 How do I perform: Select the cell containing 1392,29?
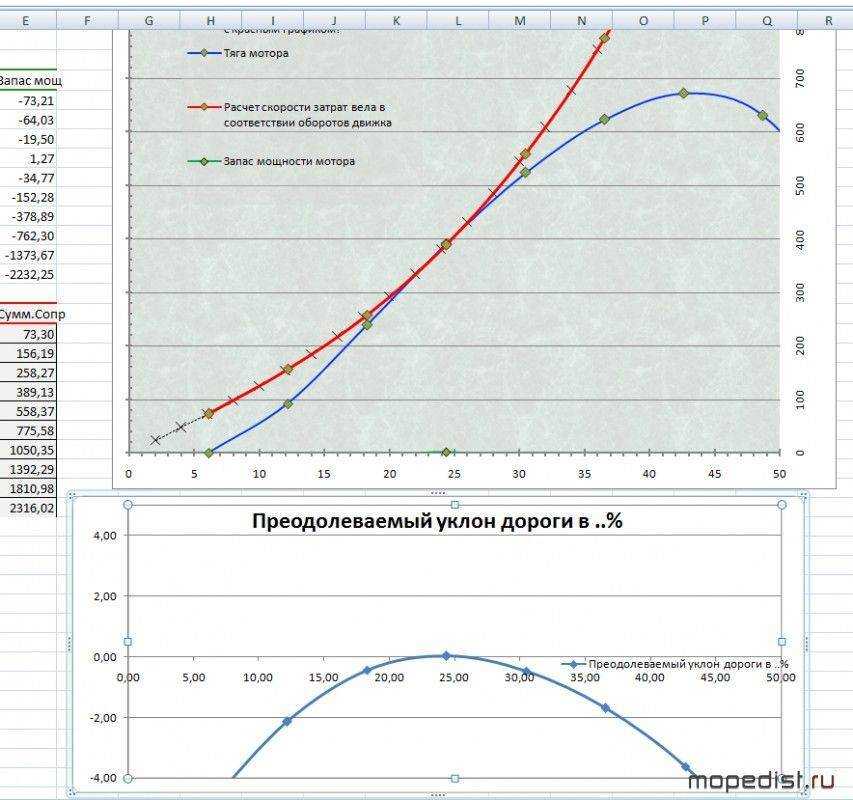click(x=28, y=469)
